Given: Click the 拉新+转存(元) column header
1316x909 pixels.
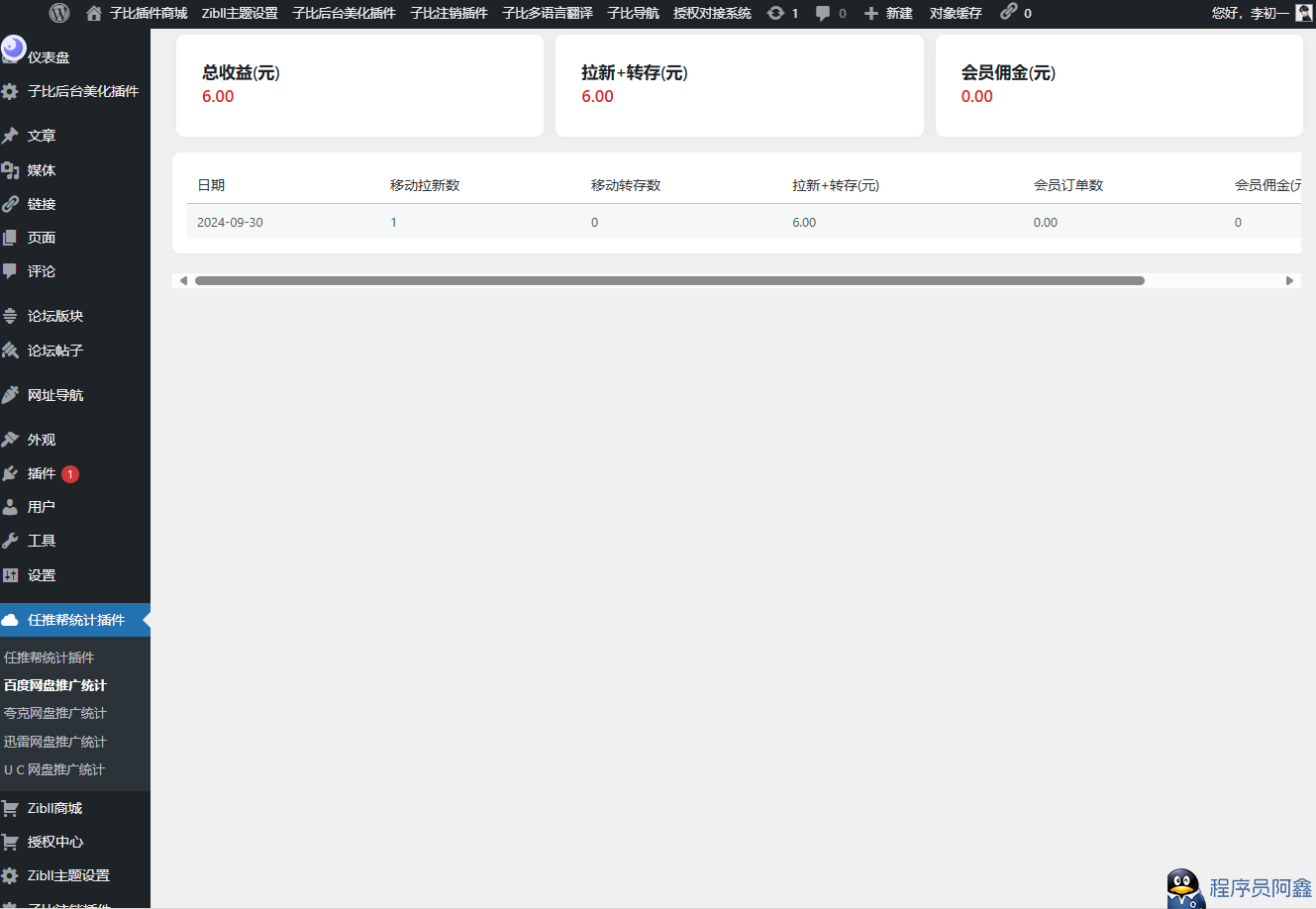Looking at the screenshot, I should point(836,185).
